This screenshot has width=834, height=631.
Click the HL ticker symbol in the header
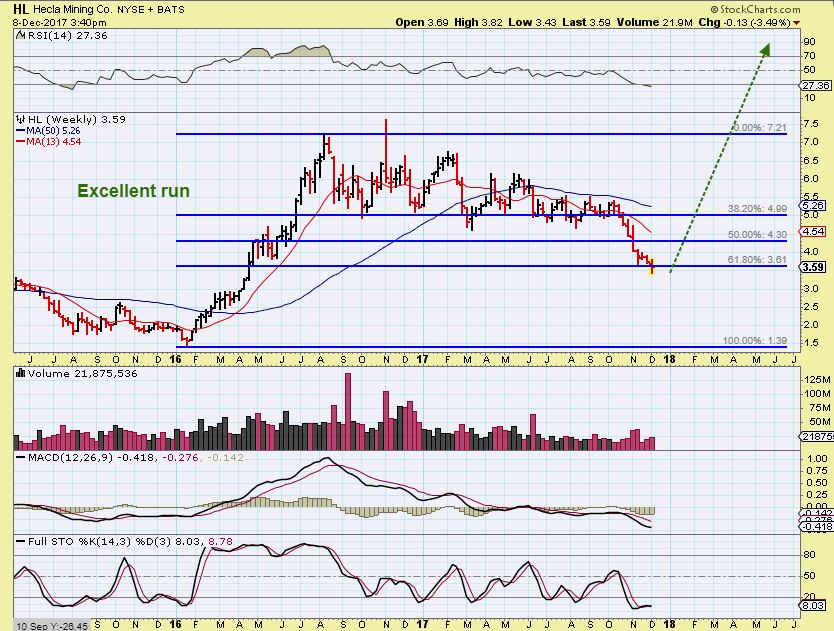click(21, 9)
